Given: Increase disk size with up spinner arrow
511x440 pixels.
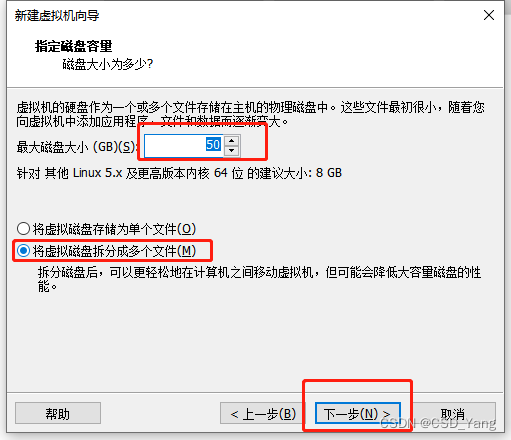Looking at the screenshot, I should pyautogui.click(x=232, y=141).
